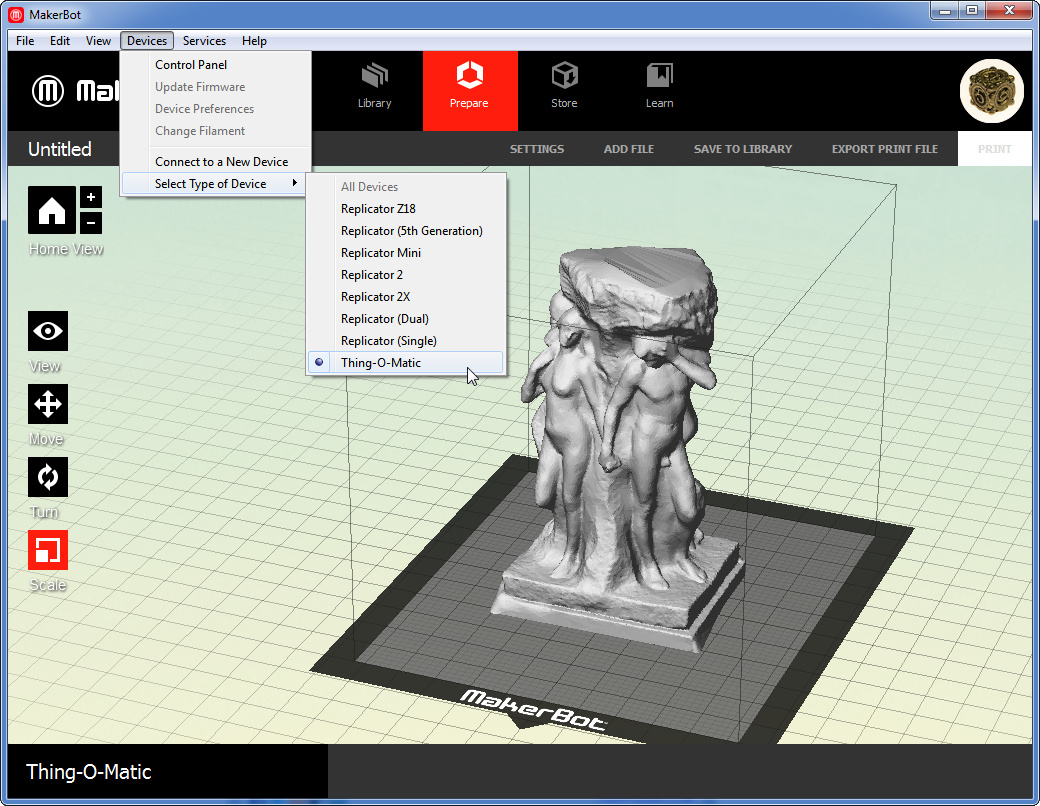Expand Select Type of Device submenu

tap(211, 184)
